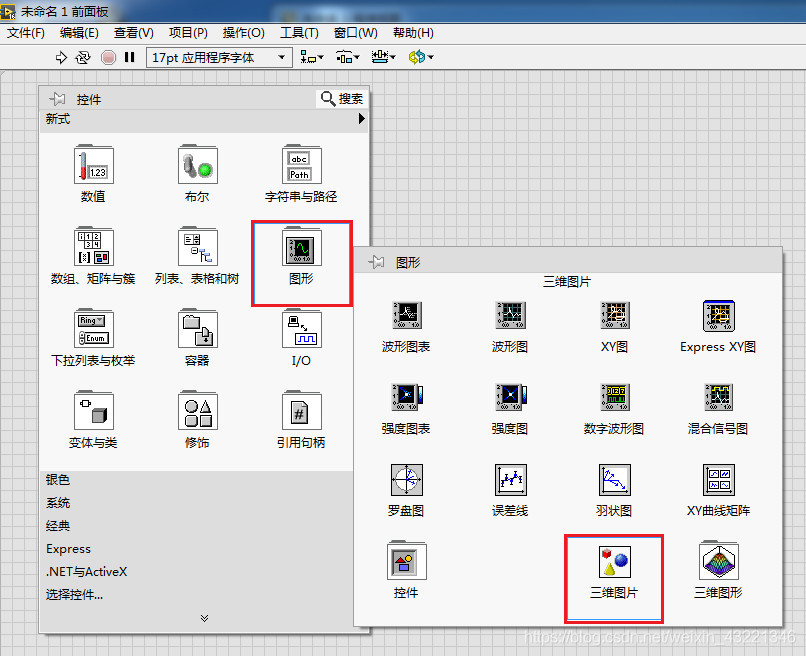Select the XY图 graph control
The height and width of the screenshot is (656, 806).
(x=615, y=315)
